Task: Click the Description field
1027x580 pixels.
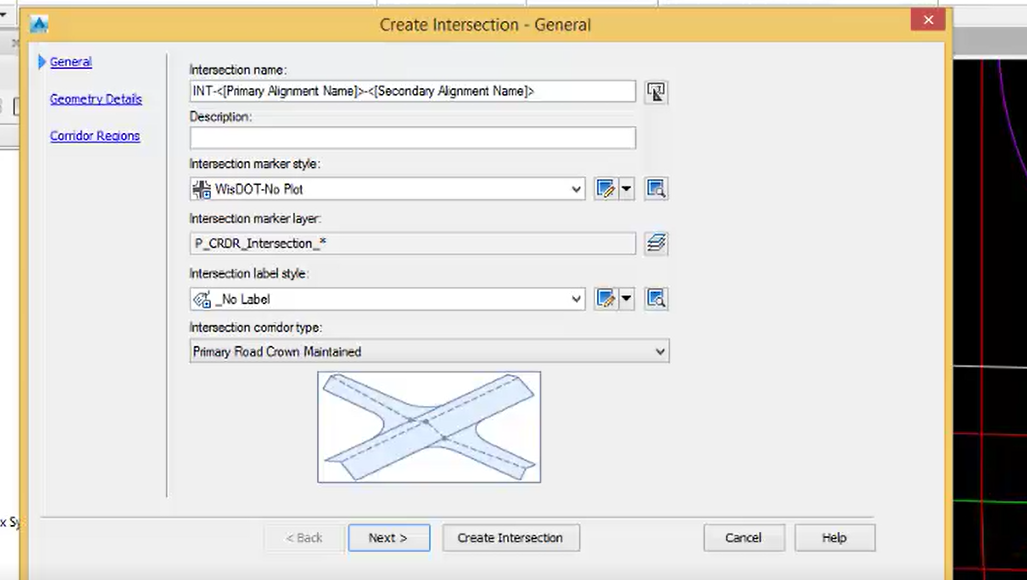Action: (413, 138)
